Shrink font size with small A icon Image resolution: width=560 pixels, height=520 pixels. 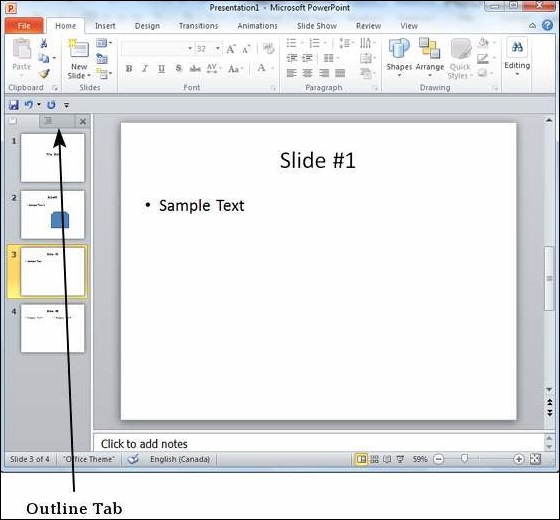click(246, 49)
